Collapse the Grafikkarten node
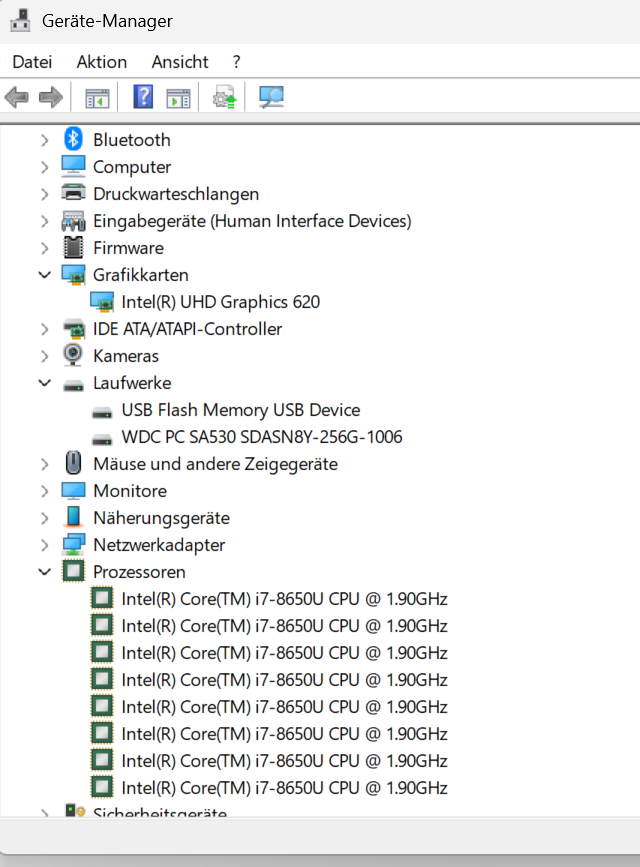The image size is (640, 867). coord(44,275)
